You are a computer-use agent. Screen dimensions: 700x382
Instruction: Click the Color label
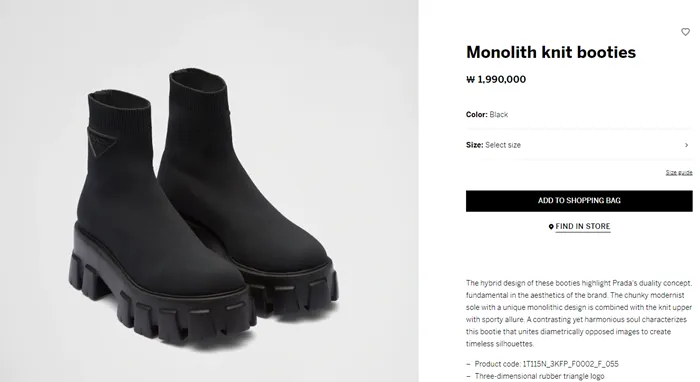click(477, 115)
